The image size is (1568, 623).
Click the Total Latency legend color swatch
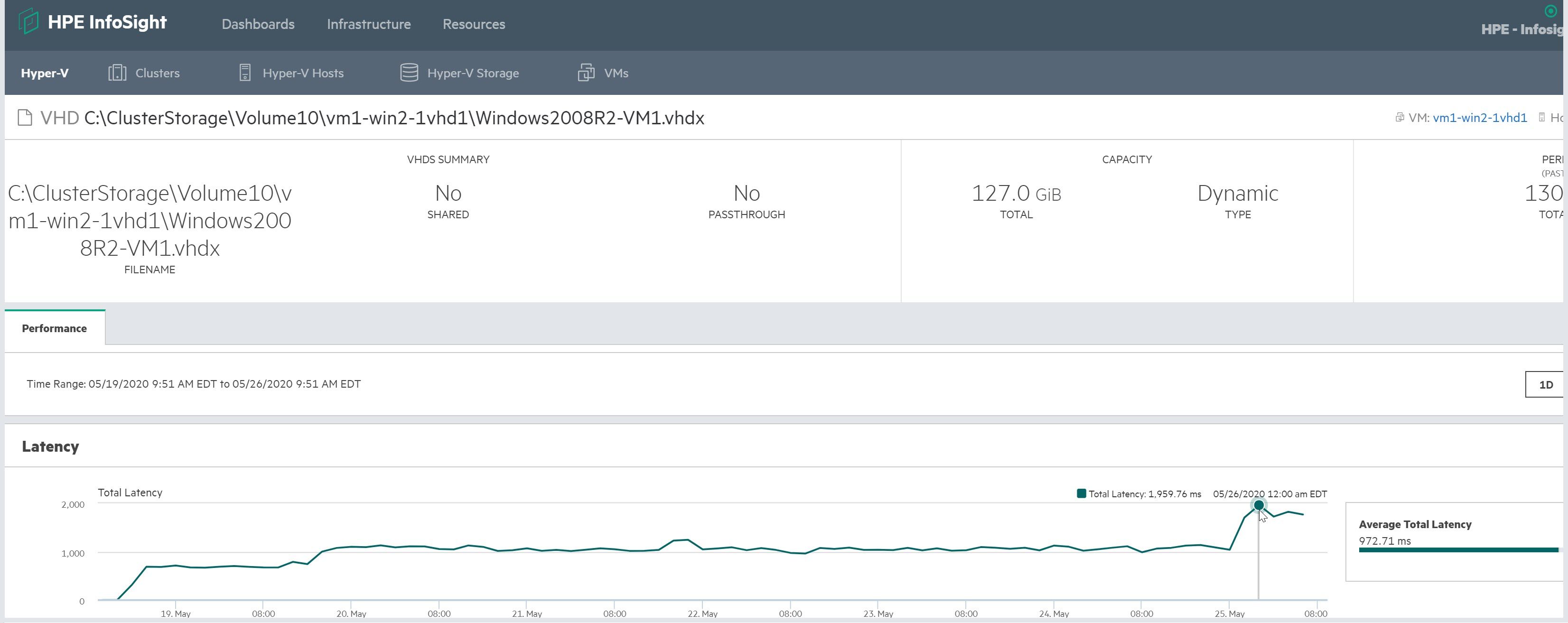coord(1081,493)
